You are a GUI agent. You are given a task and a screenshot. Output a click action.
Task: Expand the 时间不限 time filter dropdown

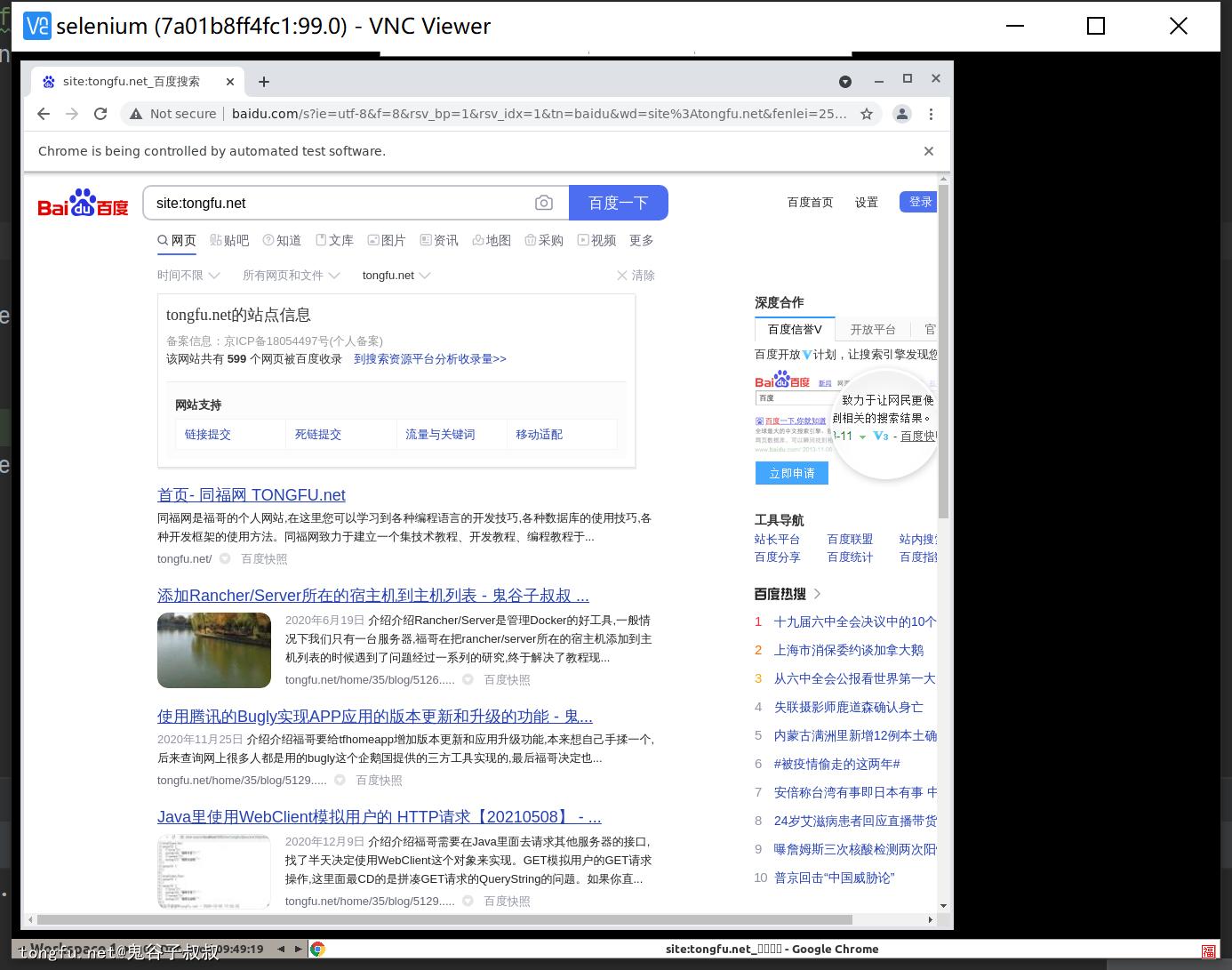(x=188, y=276)
